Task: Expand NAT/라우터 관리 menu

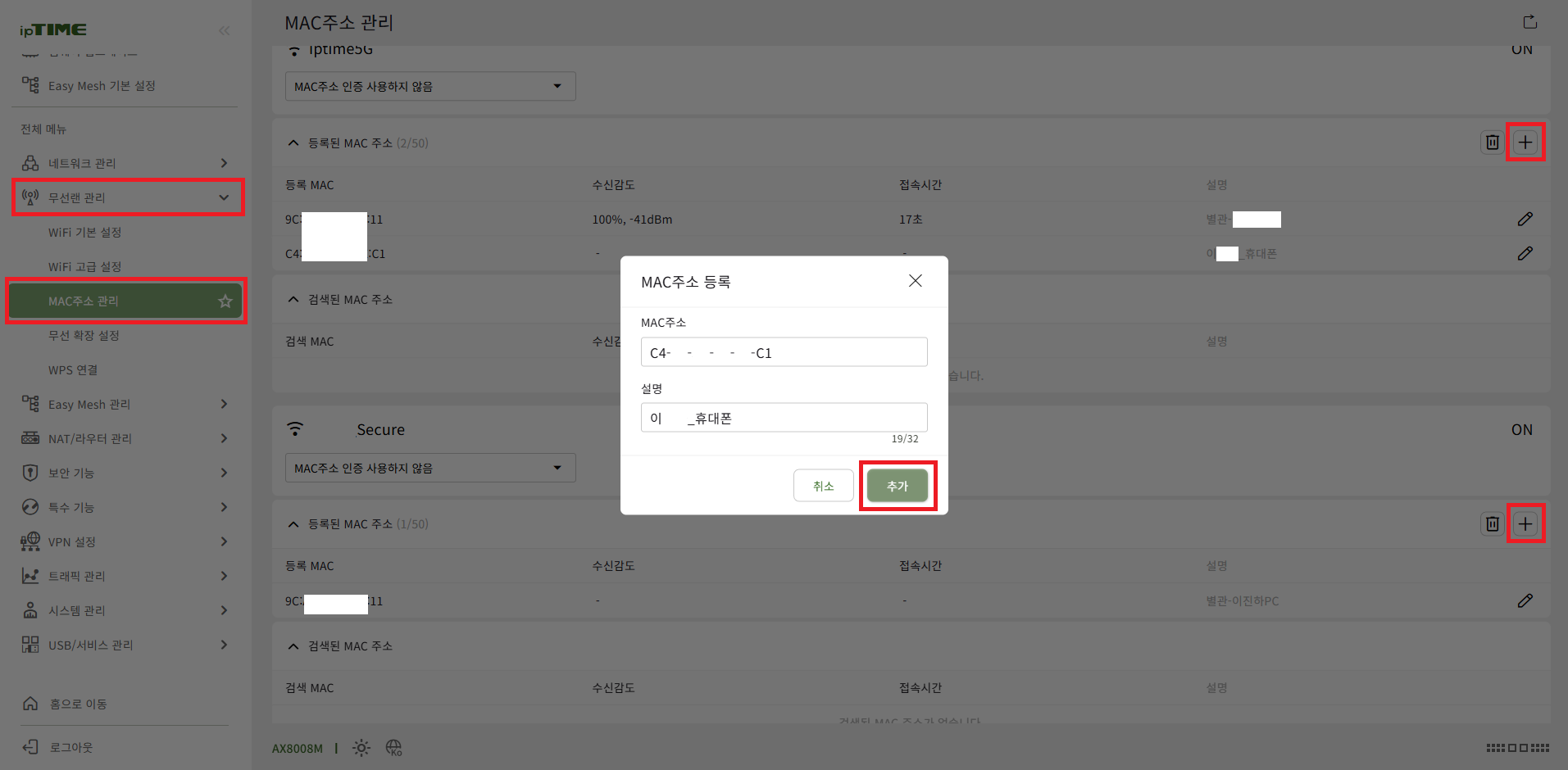Action: 125,438
